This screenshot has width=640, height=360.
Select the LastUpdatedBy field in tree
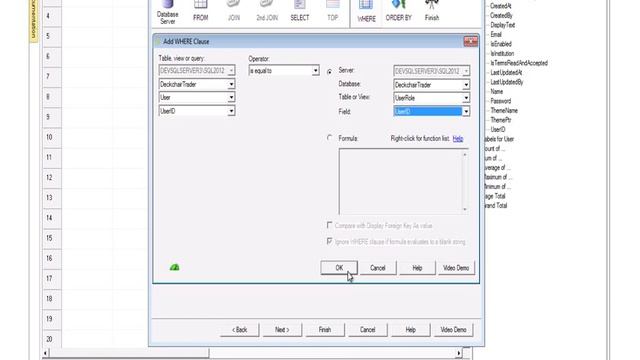click(x=507, y=82)
